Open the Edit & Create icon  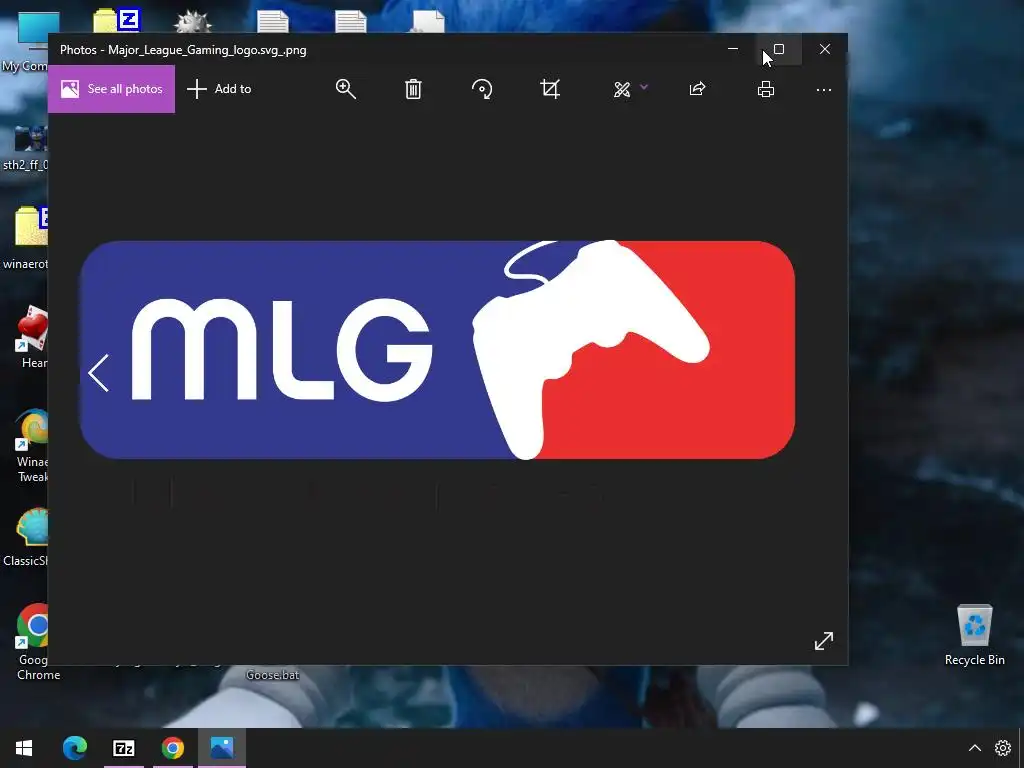click(622, 89)
